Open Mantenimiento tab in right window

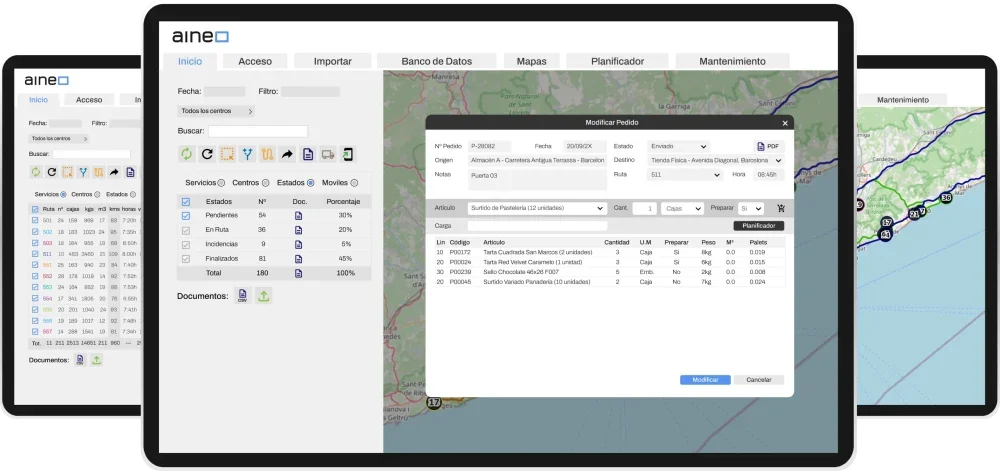[x=902, y=99]
